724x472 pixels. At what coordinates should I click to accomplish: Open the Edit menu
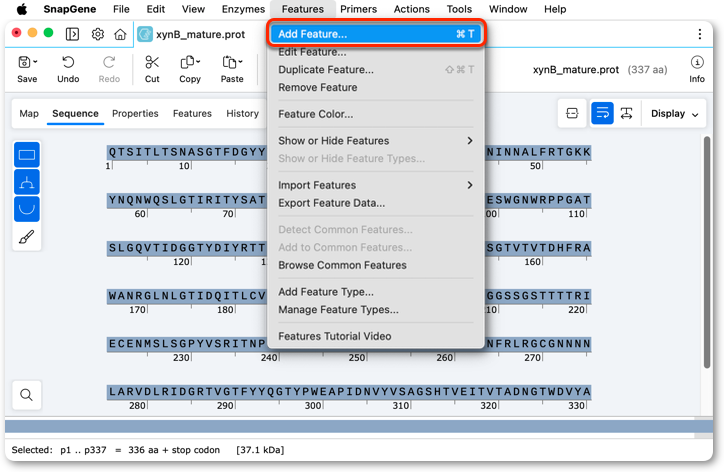(x=156, y=9)
